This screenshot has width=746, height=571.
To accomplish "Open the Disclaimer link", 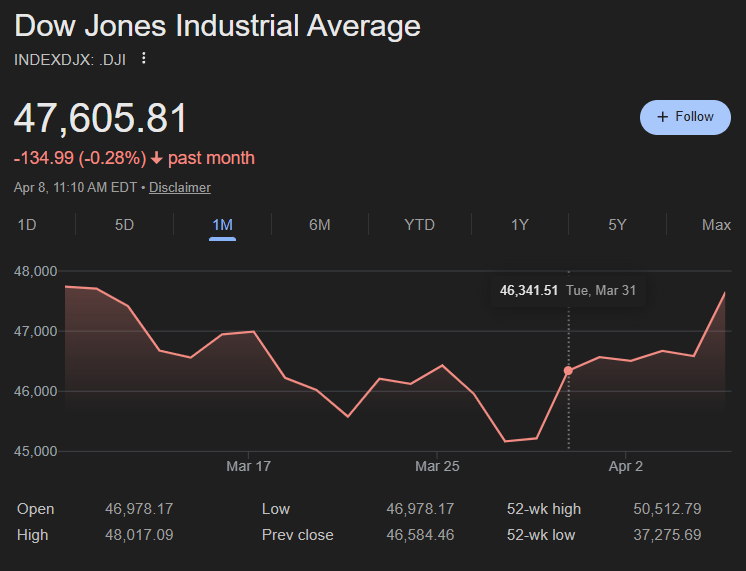I will [180, 187].
